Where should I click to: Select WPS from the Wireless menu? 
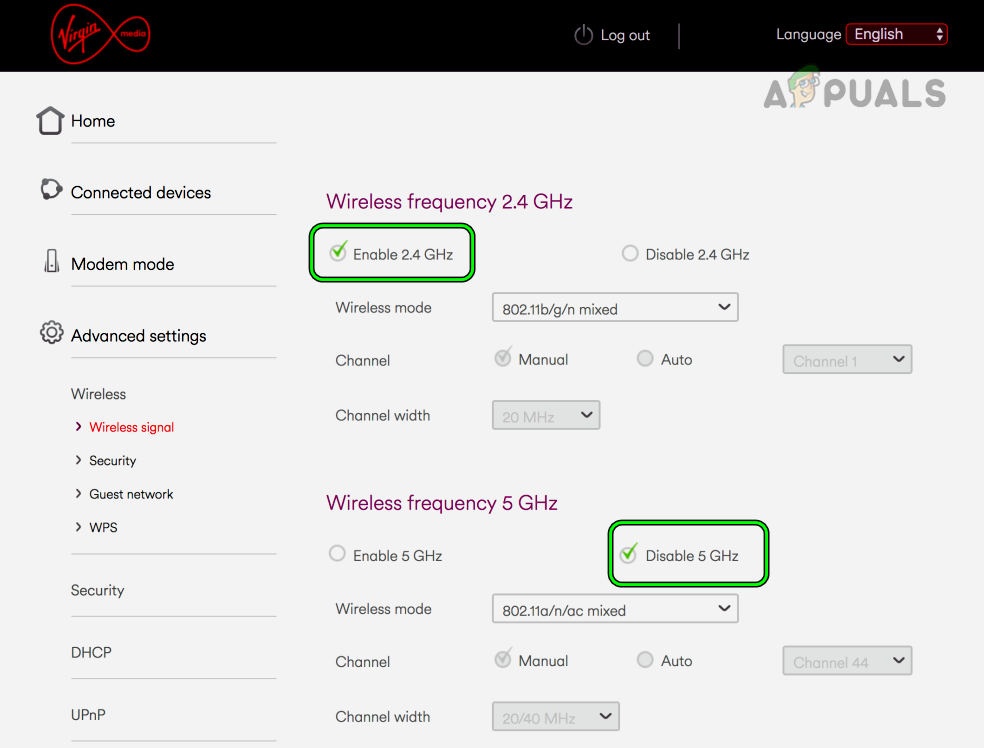(x=104, y=527)
